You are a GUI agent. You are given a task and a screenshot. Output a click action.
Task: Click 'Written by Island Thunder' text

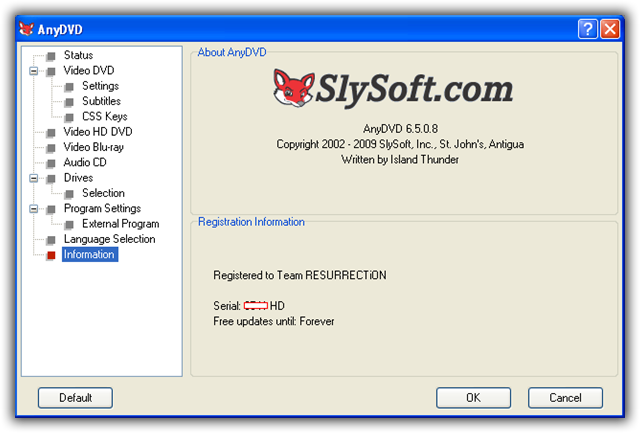(x=400, y=160)
